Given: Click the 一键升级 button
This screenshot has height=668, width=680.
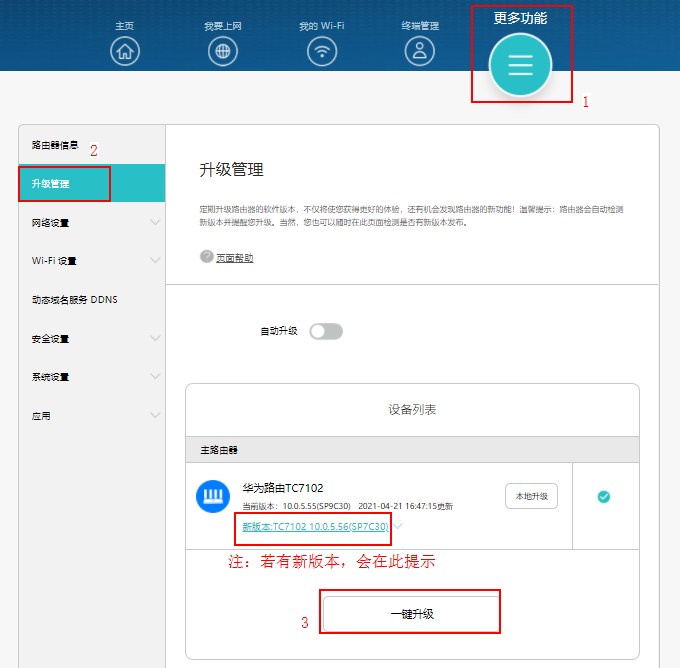Looking at the screenshot, I should 411,613.
